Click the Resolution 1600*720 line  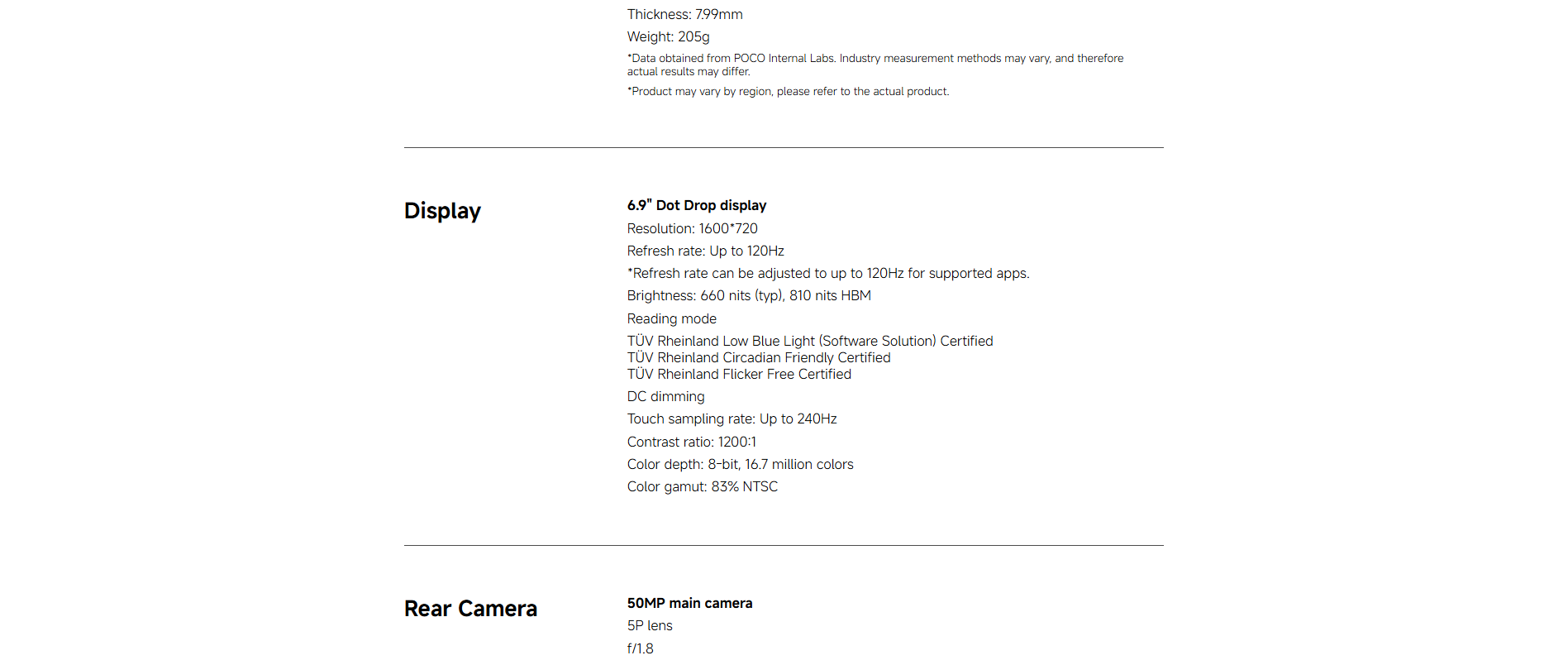(692, 228)
